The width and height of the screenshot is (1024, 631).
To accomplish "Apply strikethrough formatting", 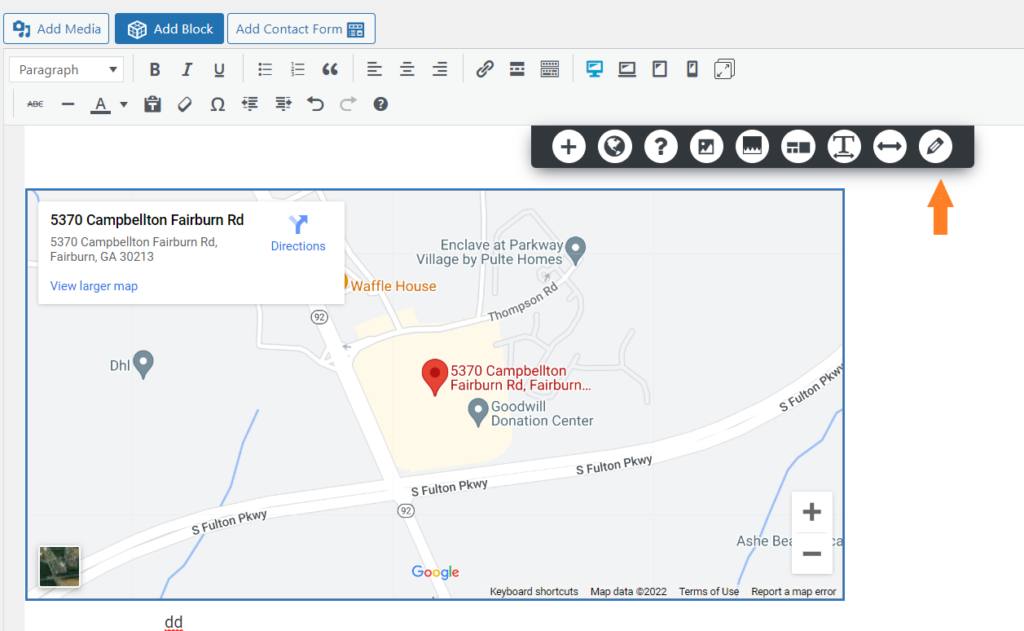I will pos(35,104).
